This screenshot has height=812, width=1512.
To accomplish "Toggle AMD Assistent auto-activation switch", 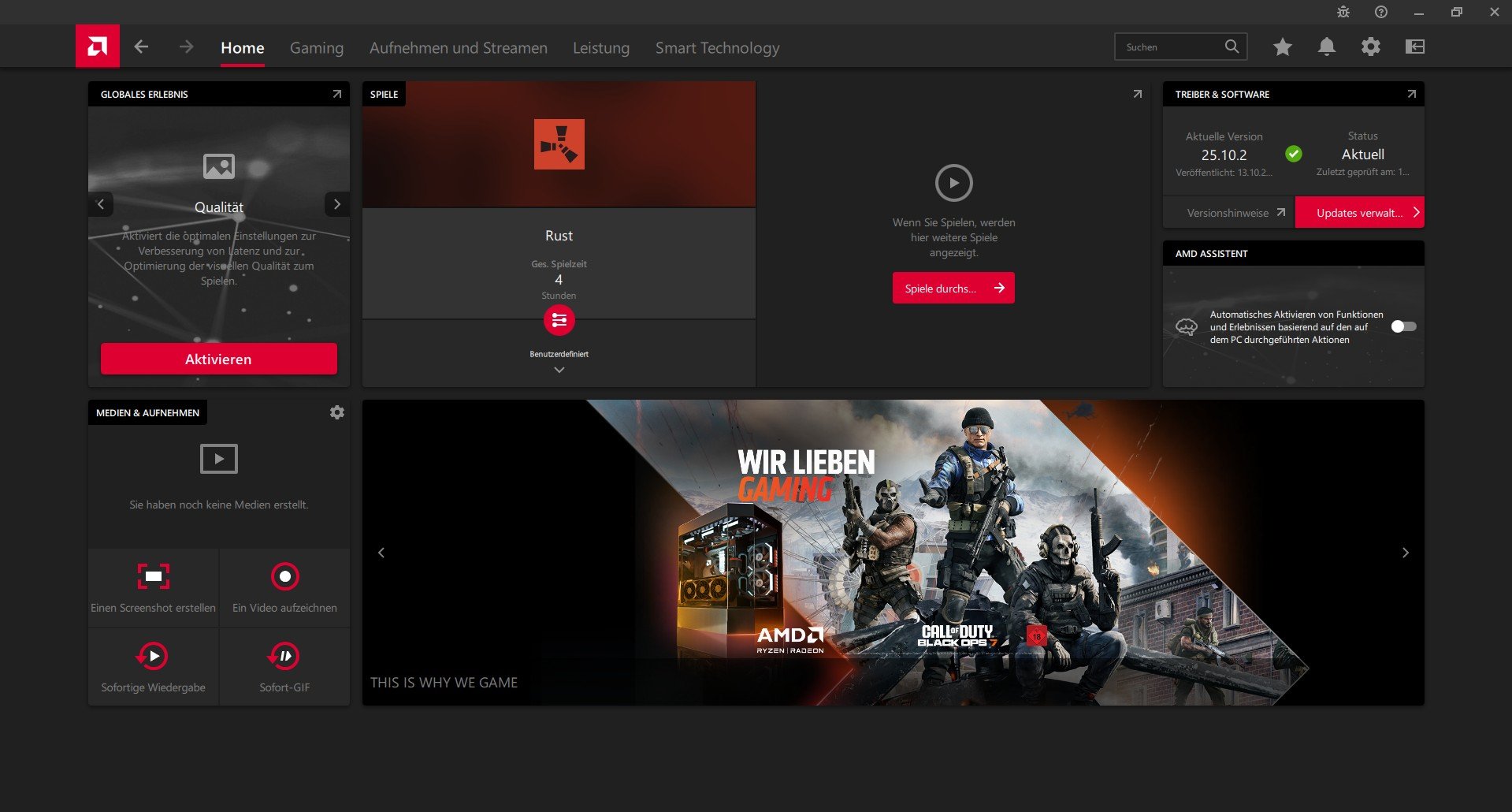I will point(1403,326).
